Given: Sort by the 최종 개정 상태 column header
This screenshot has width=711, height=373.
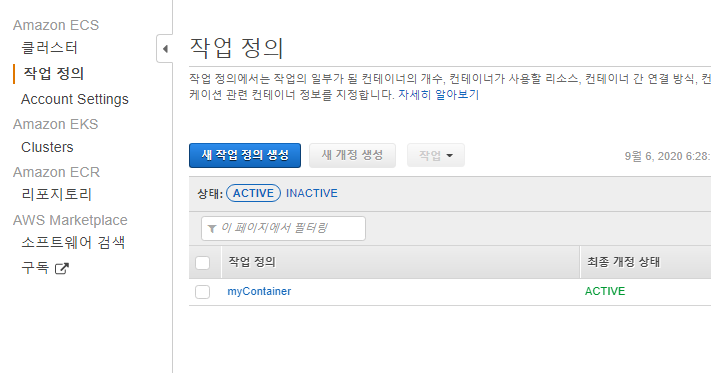Looking at the screenshot, I should tap(623, 262).
